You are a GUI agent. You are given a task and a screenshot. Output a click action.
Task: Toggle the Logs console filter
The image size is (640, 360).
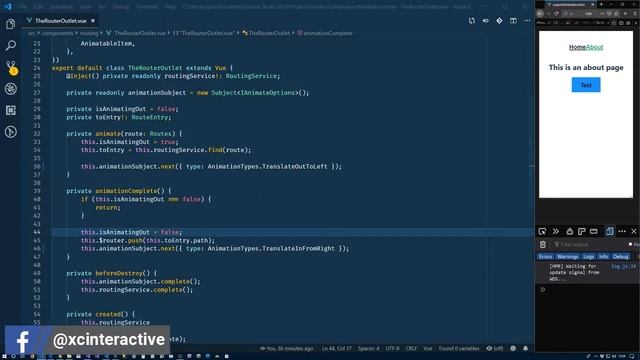[x=589, y=256]
